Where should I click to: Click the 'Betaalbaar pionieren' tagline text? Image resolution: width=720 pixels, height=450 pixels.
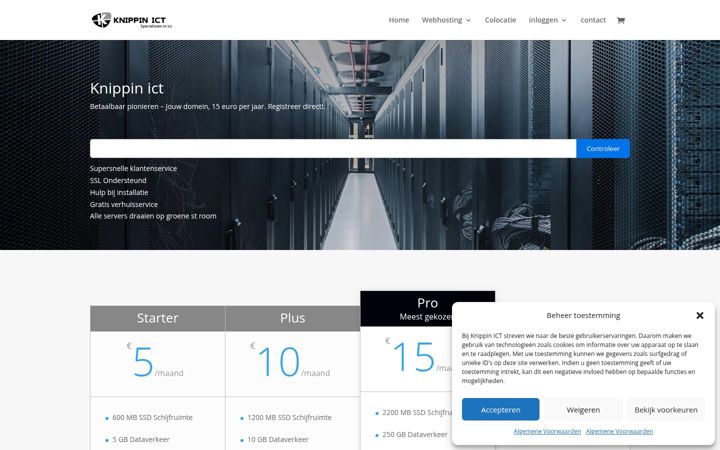[208, 107]
